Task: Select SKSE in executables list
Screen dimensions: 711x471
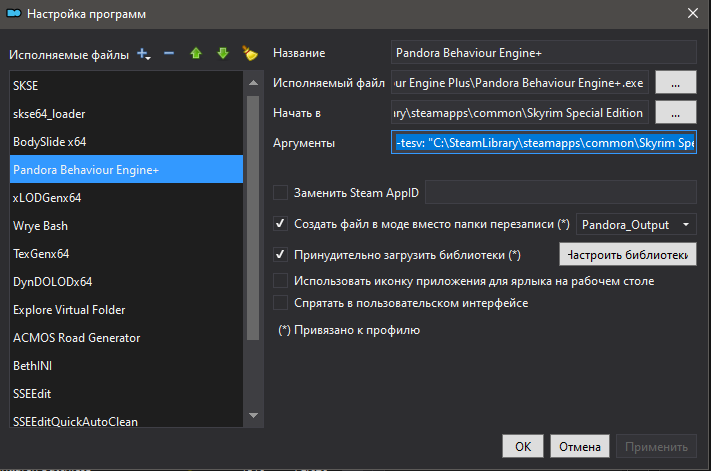Action: click(x=127, y=85)
